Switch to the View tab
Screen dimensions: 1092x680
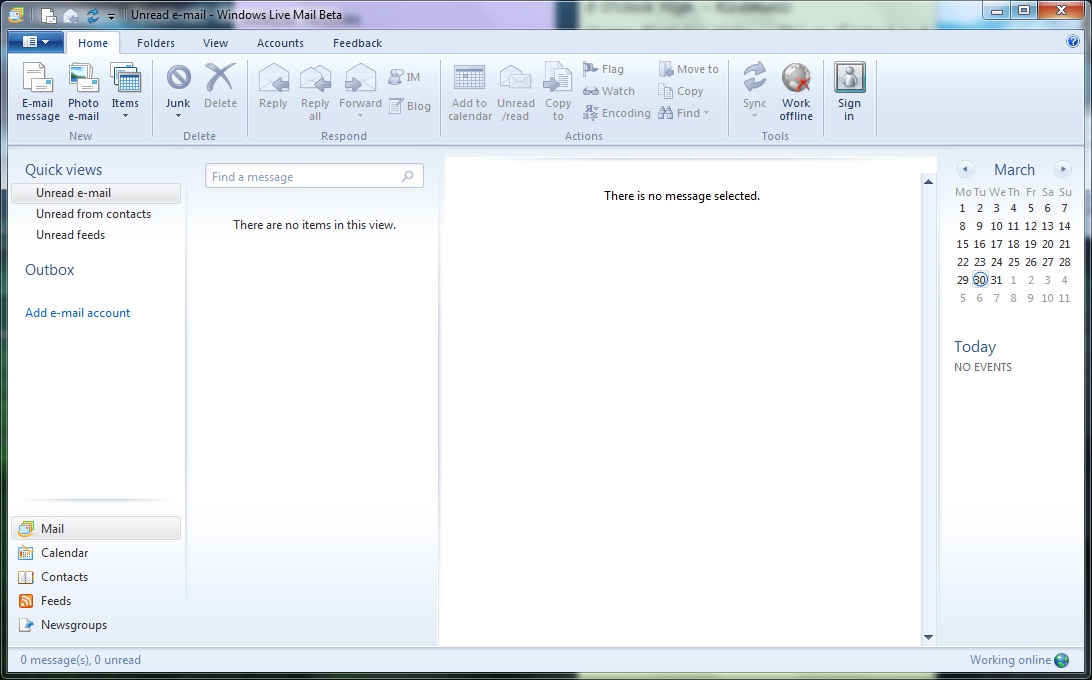tap(215, 42)
